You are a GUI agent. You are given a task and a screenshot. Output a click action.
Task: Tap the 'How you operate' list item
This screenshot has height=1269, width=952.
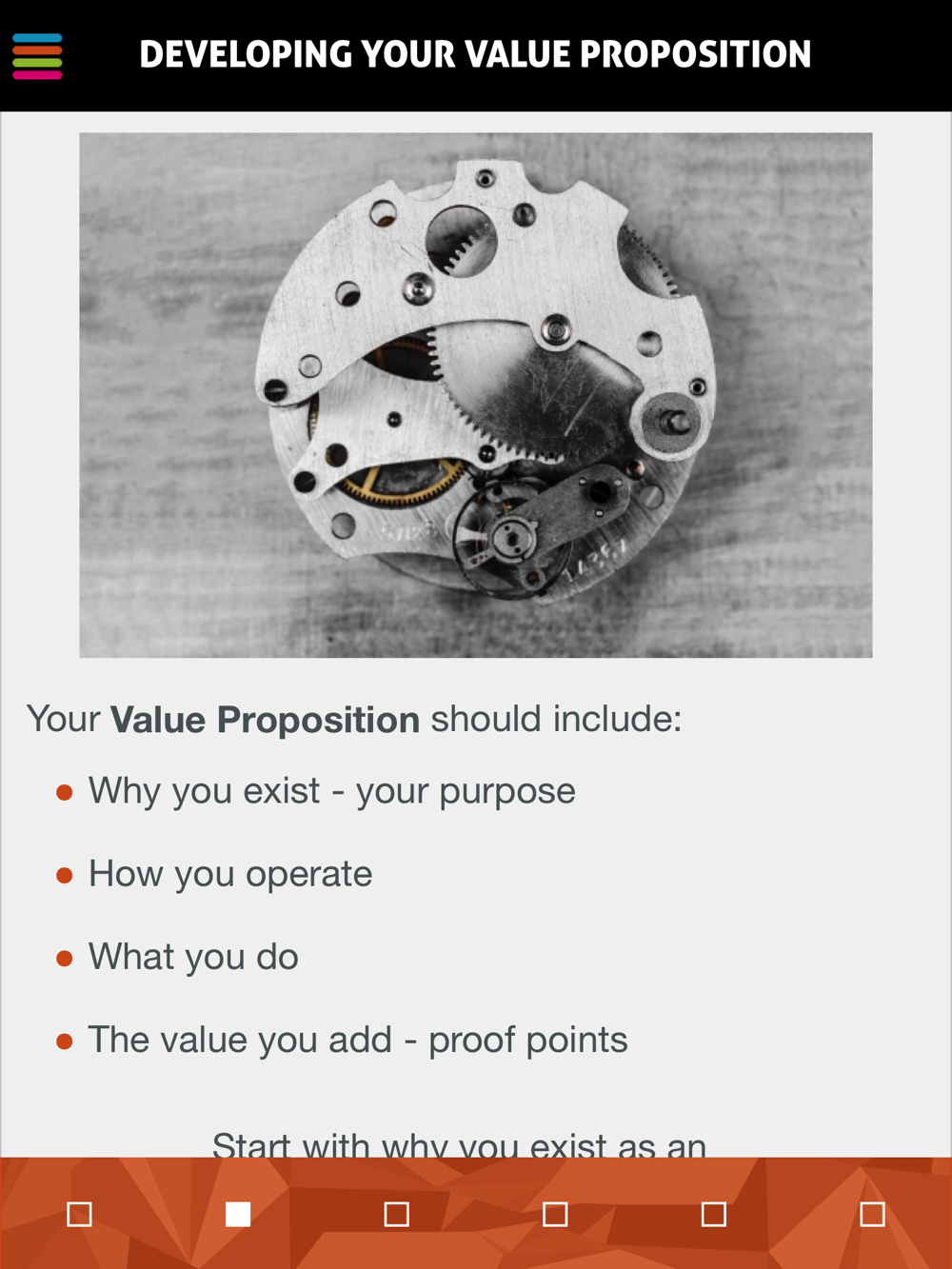(x=230, y=874)
